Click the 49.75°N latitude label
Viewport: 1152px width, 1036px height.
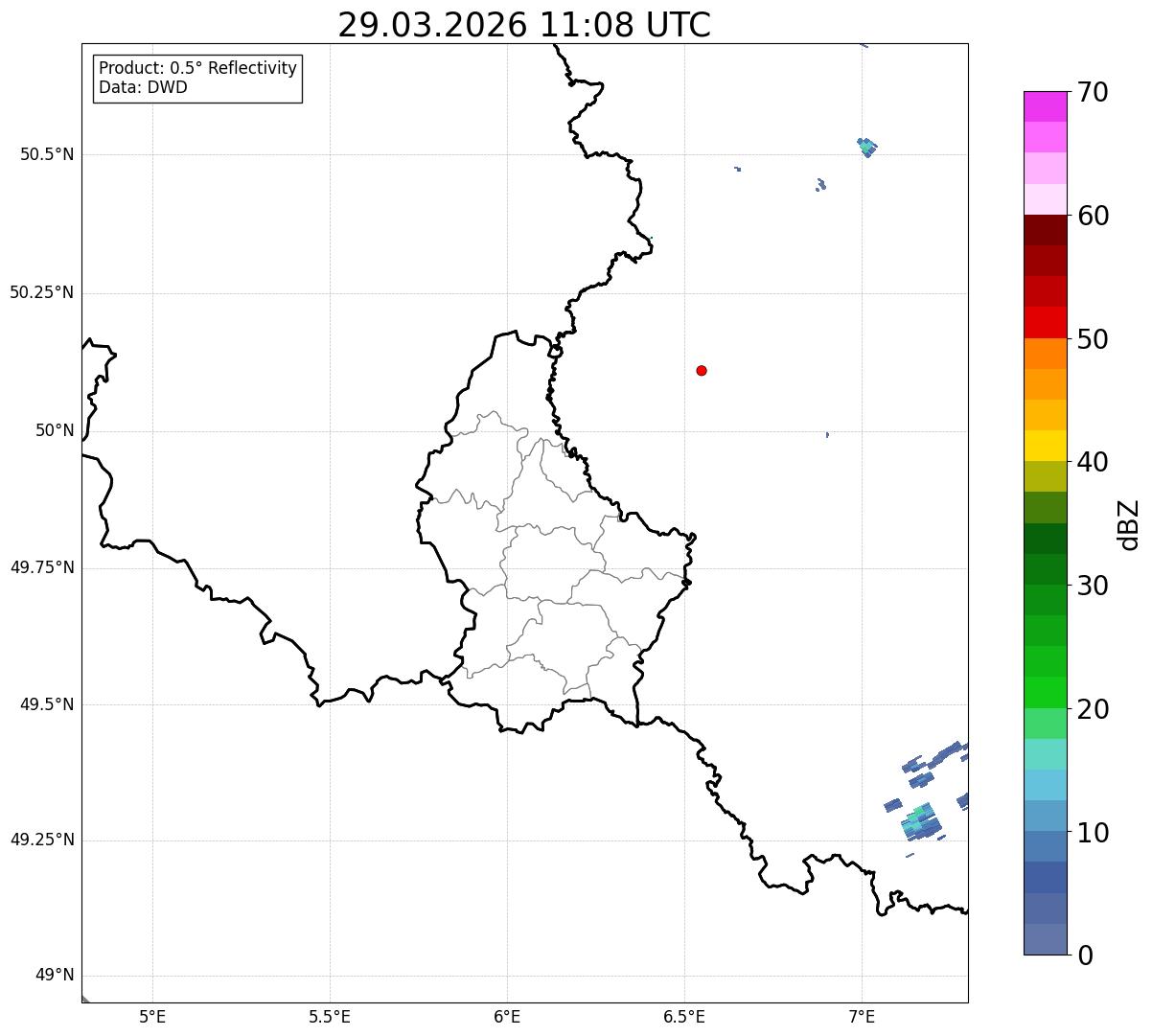[x=42, y=567]
